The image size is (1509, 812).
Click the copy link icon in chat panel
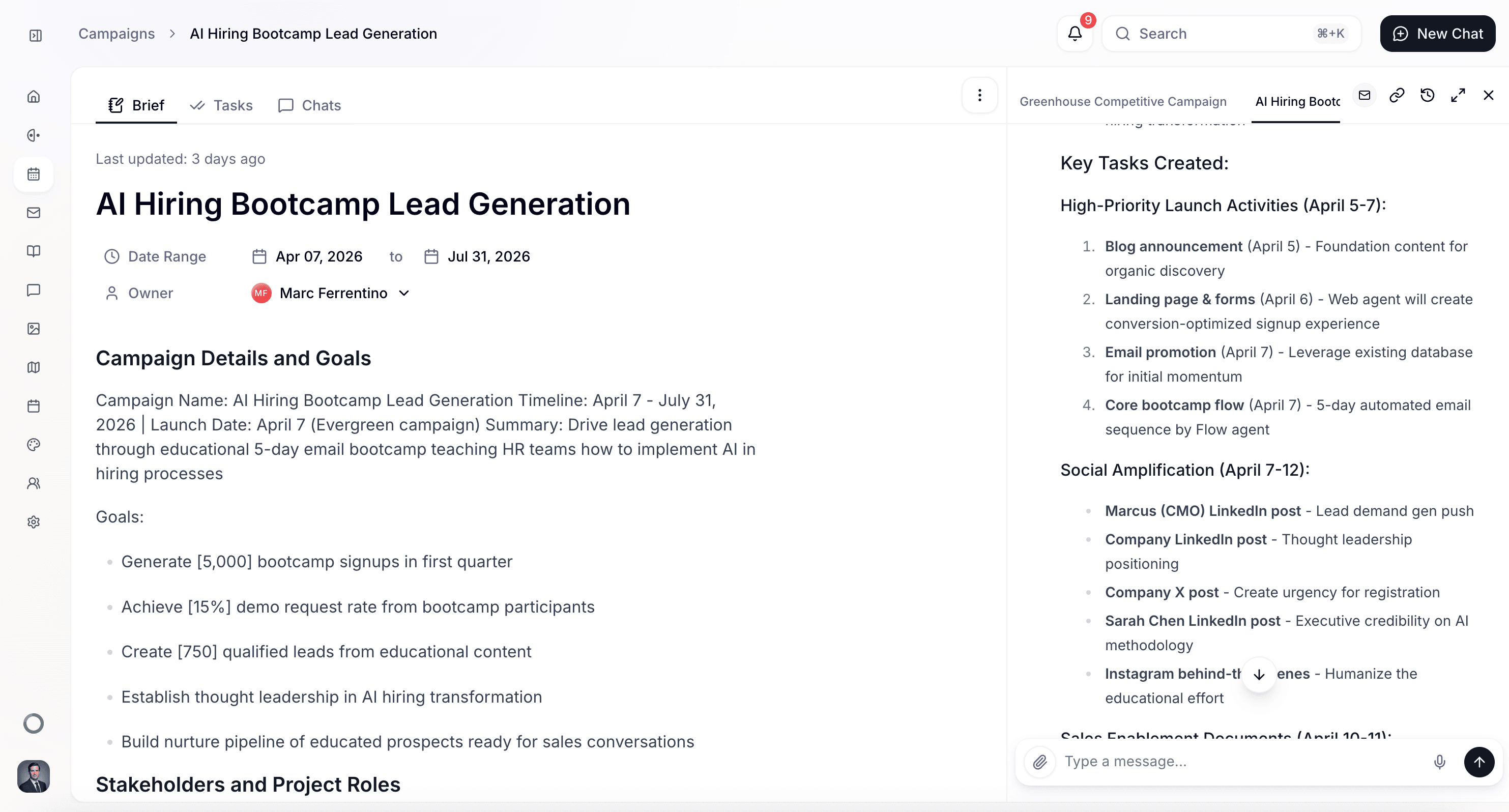point(1397,96)
